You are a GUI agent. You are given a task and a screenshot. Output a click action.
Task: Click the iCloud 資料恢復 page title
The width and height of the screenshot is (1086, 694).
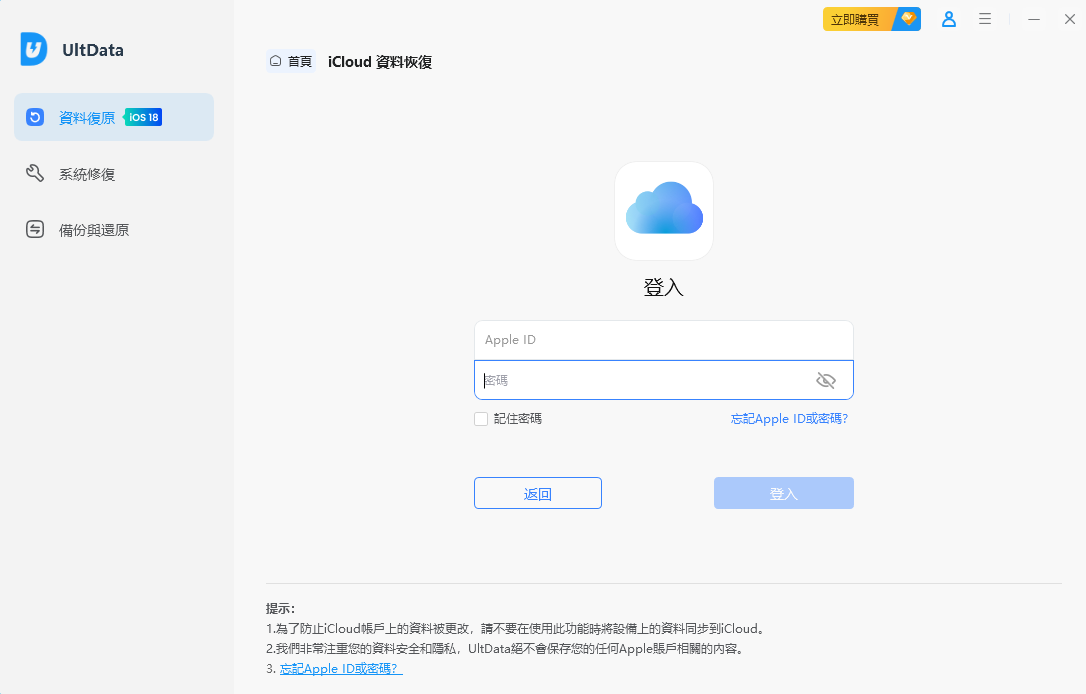click(x=380, y=62)
